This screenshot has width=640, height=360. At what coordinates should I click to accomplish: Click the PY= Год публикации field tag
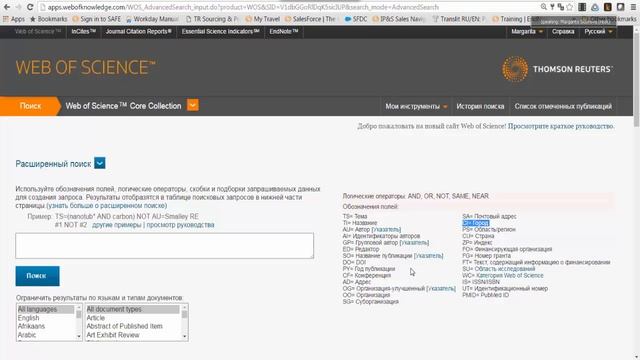[x=369, y=269]
